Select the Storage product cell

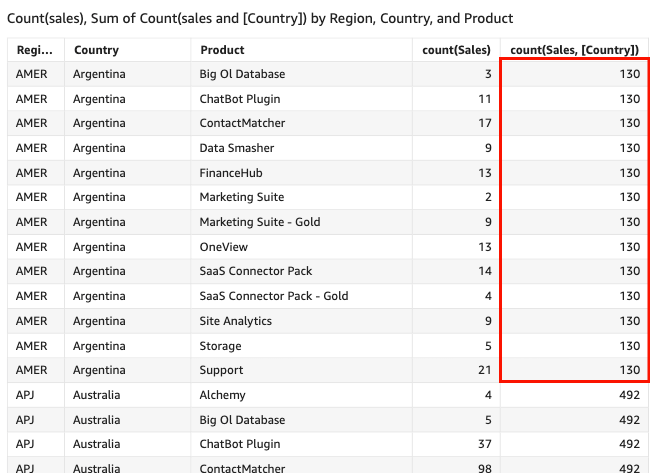[x=220, y=346]
